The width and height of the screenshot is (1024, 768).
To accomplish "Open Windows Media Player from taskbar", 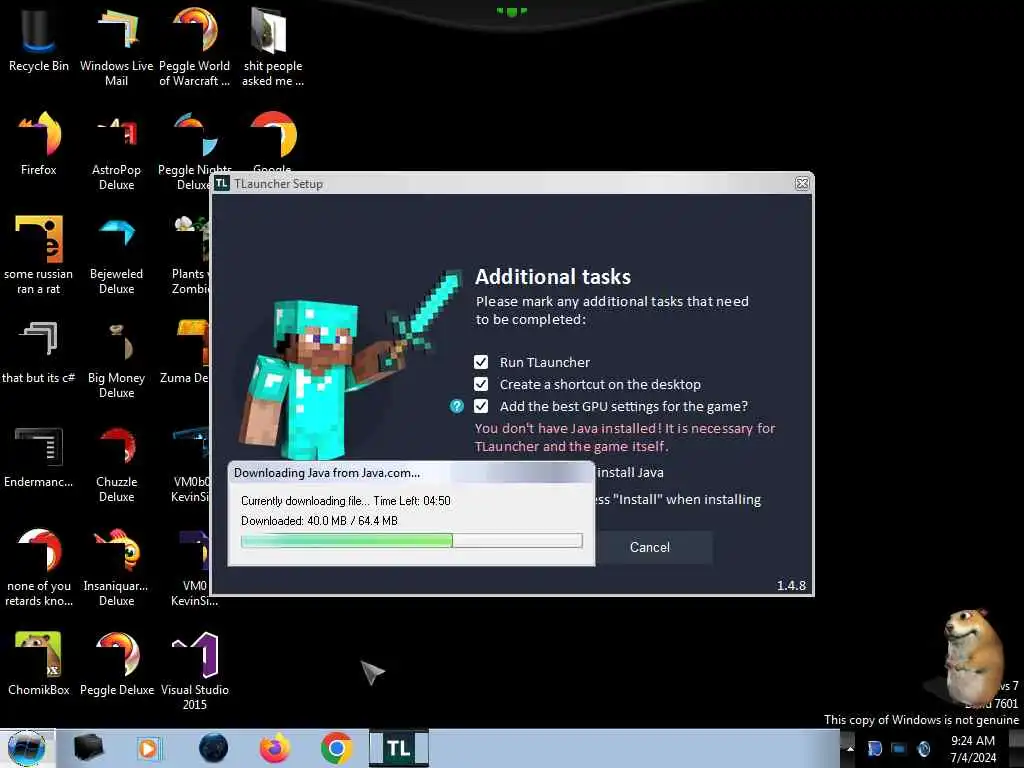I will coord(148,748).
